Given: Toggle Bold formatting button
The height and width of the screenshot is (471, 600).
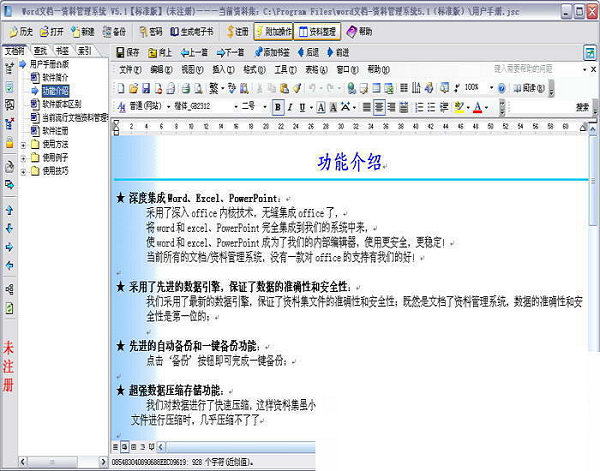Looking at the screenshot, I should tap(277, 107).
